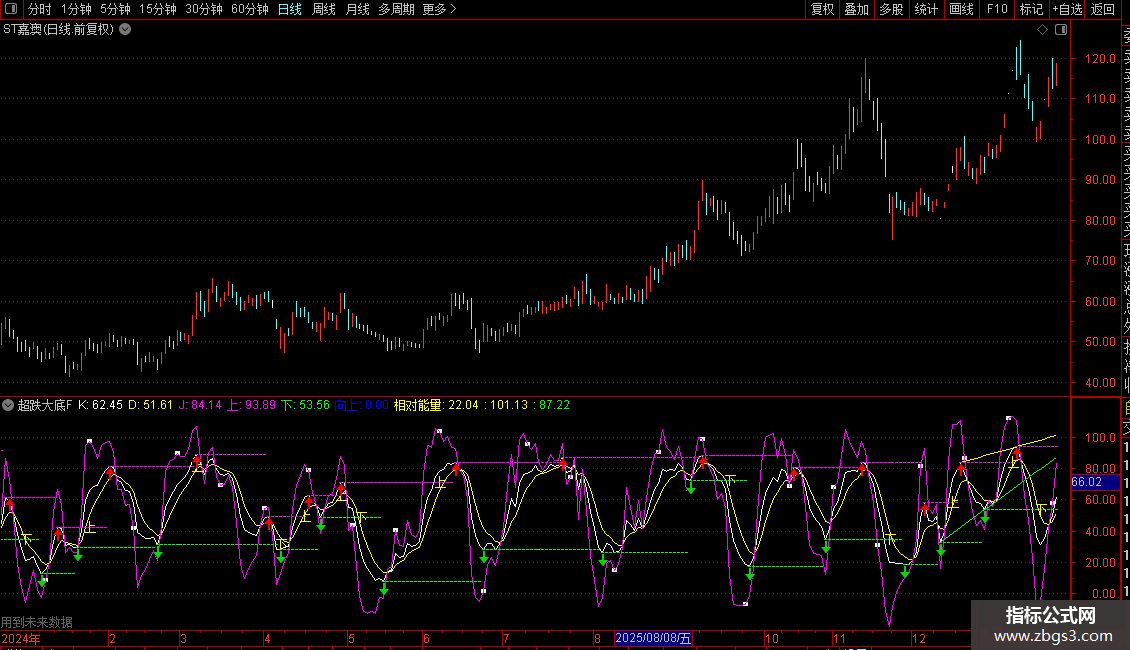
Task: Click the J: 84.14 value
Action: pyautogui.click(x=200, y=405)
